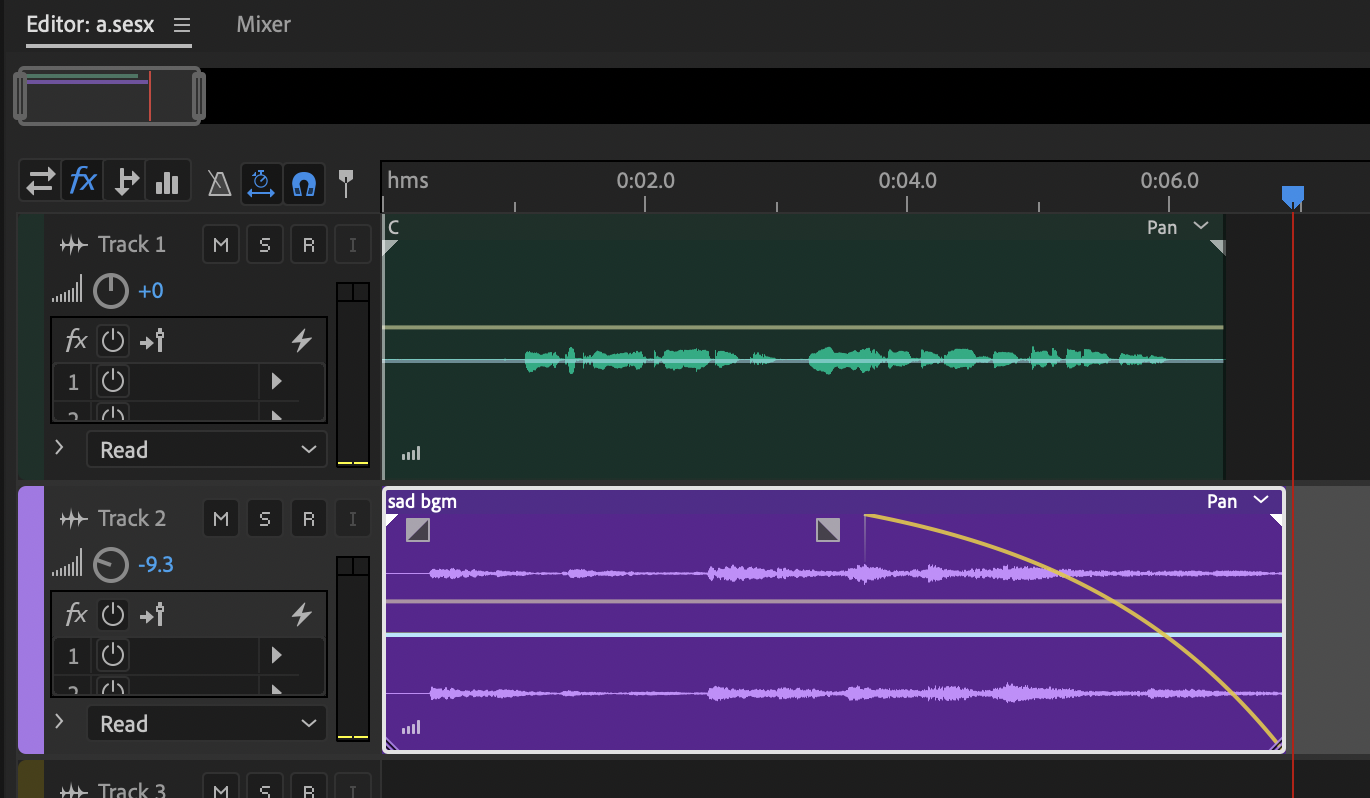Viewport: 1370px width, 798px height.
Task: Open Track 1 automation mode Read dropdown
Action: click(x=207, y=450)
